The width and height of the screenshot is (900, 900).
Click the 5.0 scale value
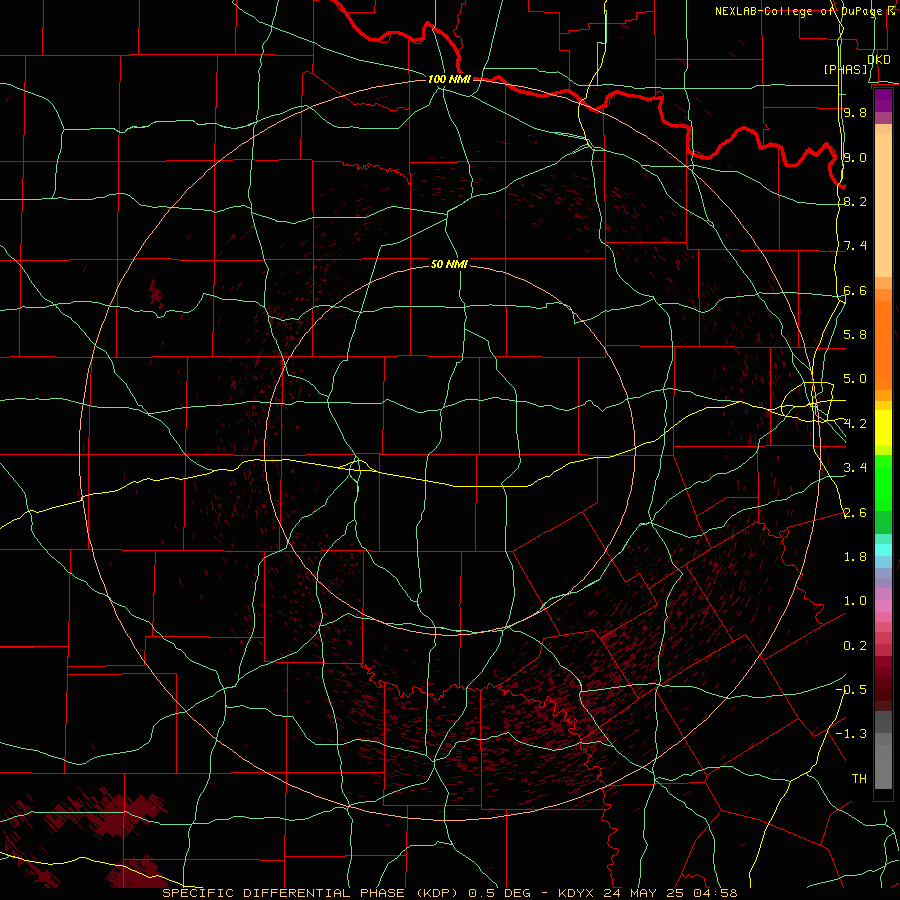[x=855, y=379]
